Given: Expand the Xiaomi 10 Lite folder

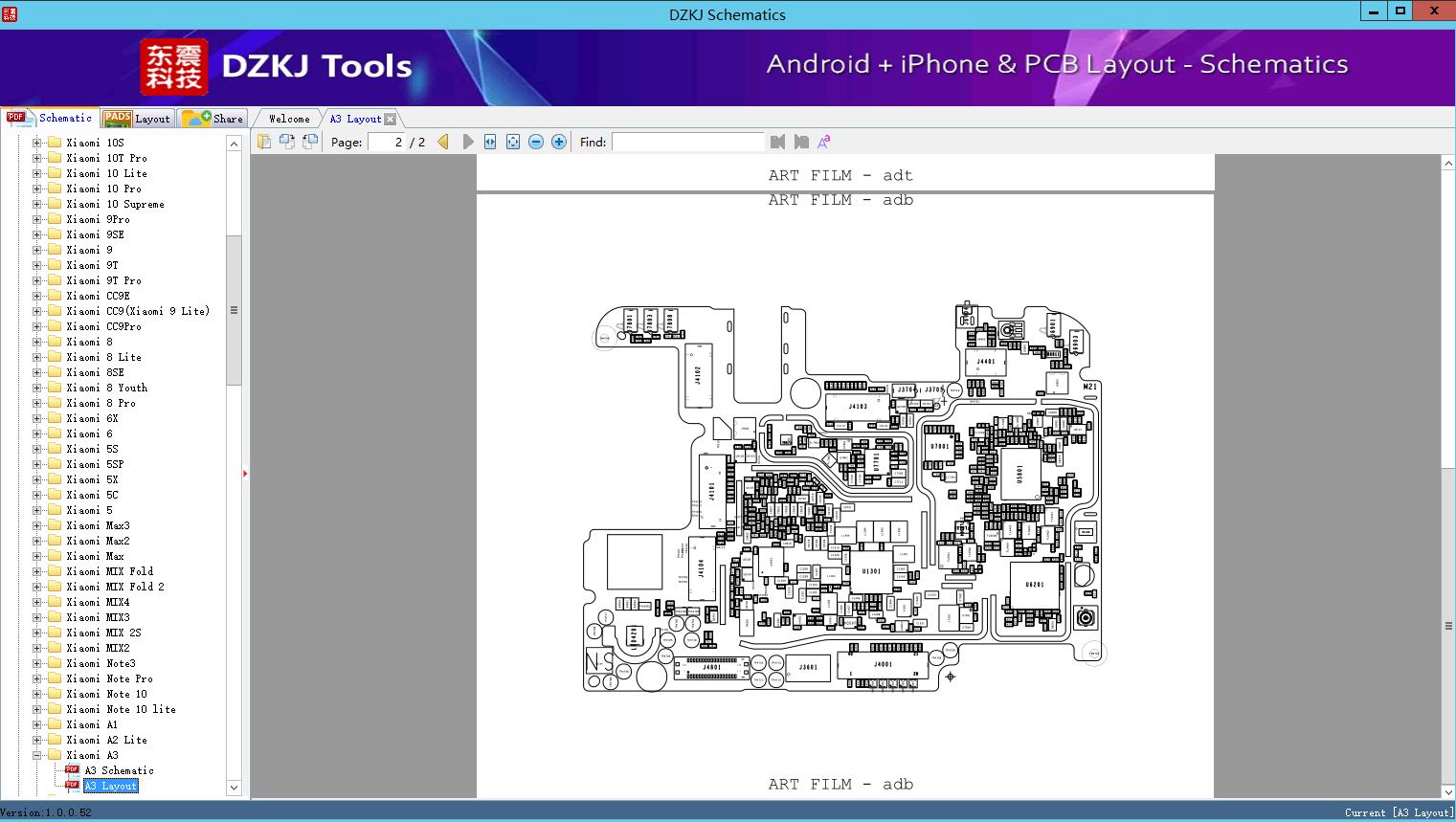Looking at the screenshot, I should (x=37, y=173).
